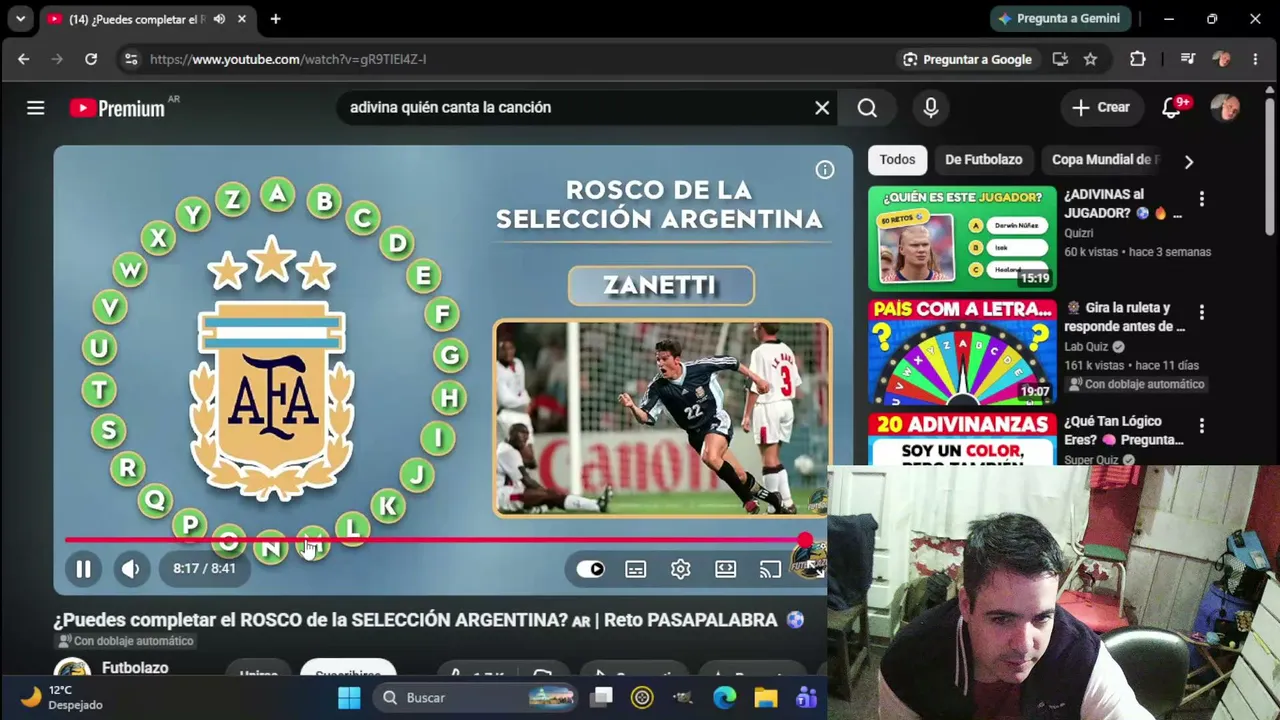
Task: Submit the YouTube search with magnifier
Action: 867,107
